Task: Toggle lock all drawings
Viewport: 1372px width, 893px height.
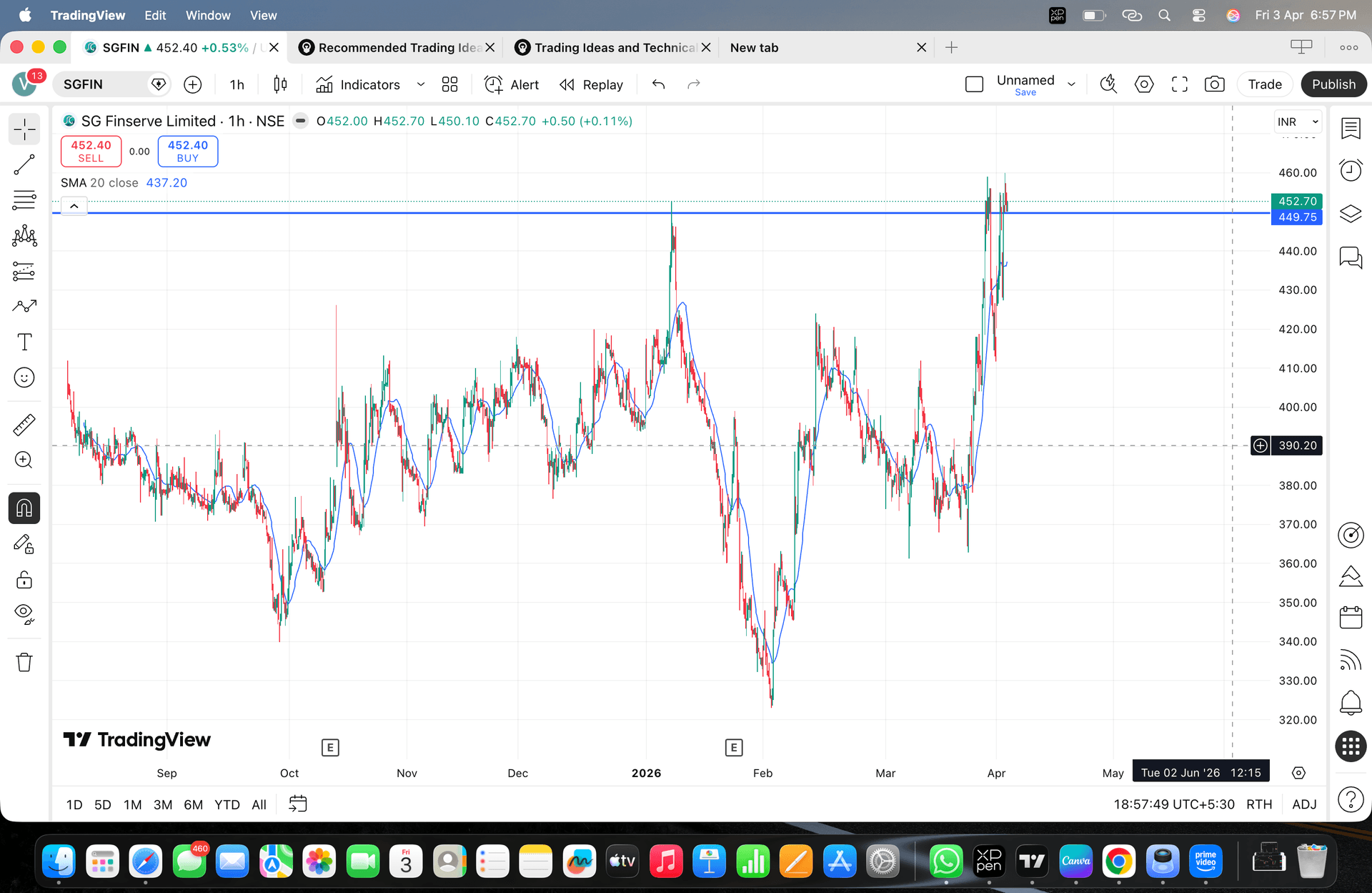Action: [24, 579]
